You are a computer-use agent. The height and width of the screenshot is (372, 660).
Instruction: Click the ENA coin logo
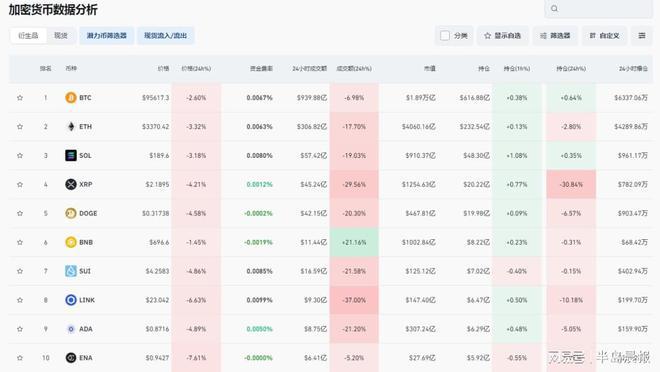(71, 358)
